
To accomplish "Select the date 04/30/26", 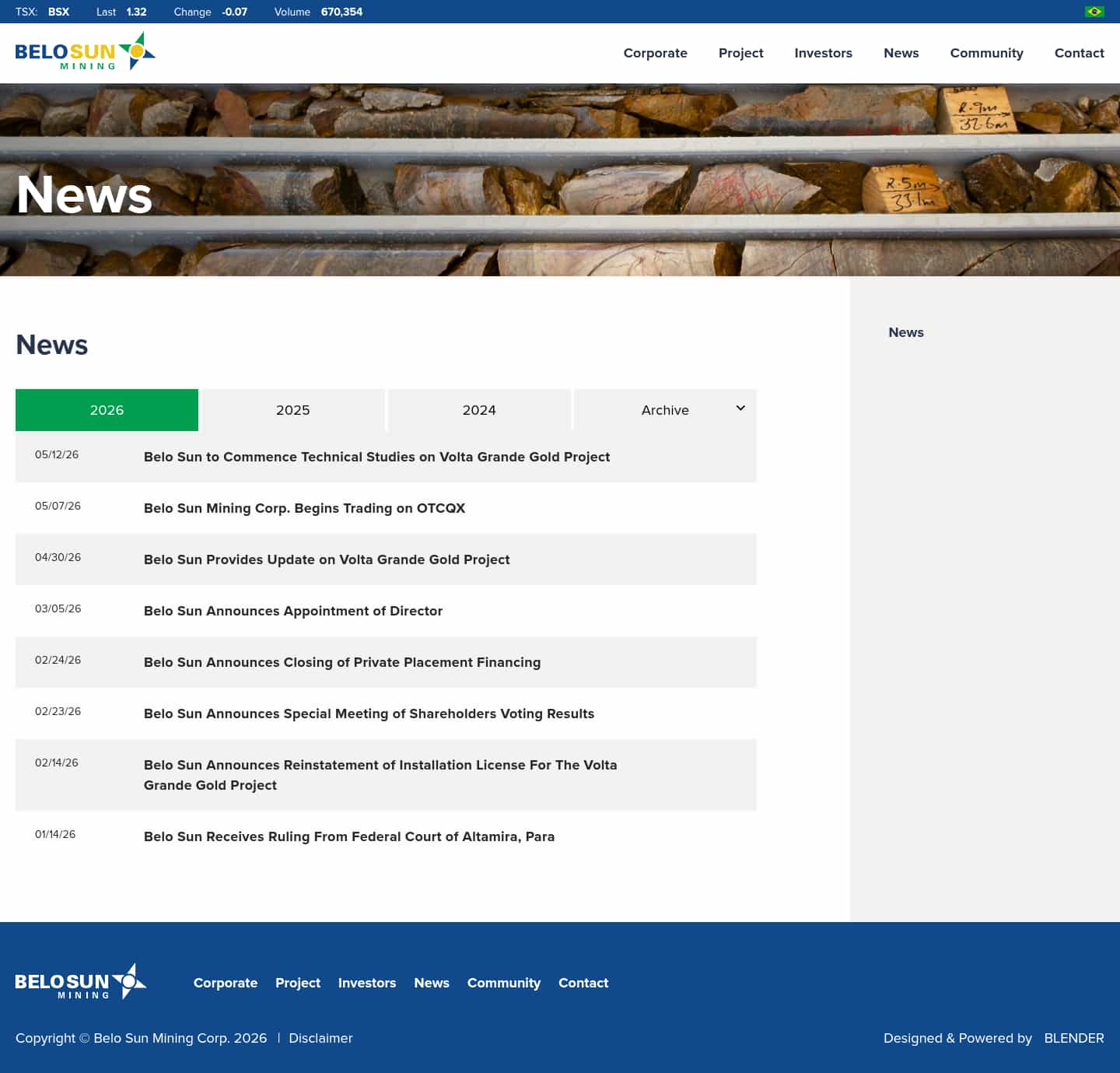I will coord(58,557).
